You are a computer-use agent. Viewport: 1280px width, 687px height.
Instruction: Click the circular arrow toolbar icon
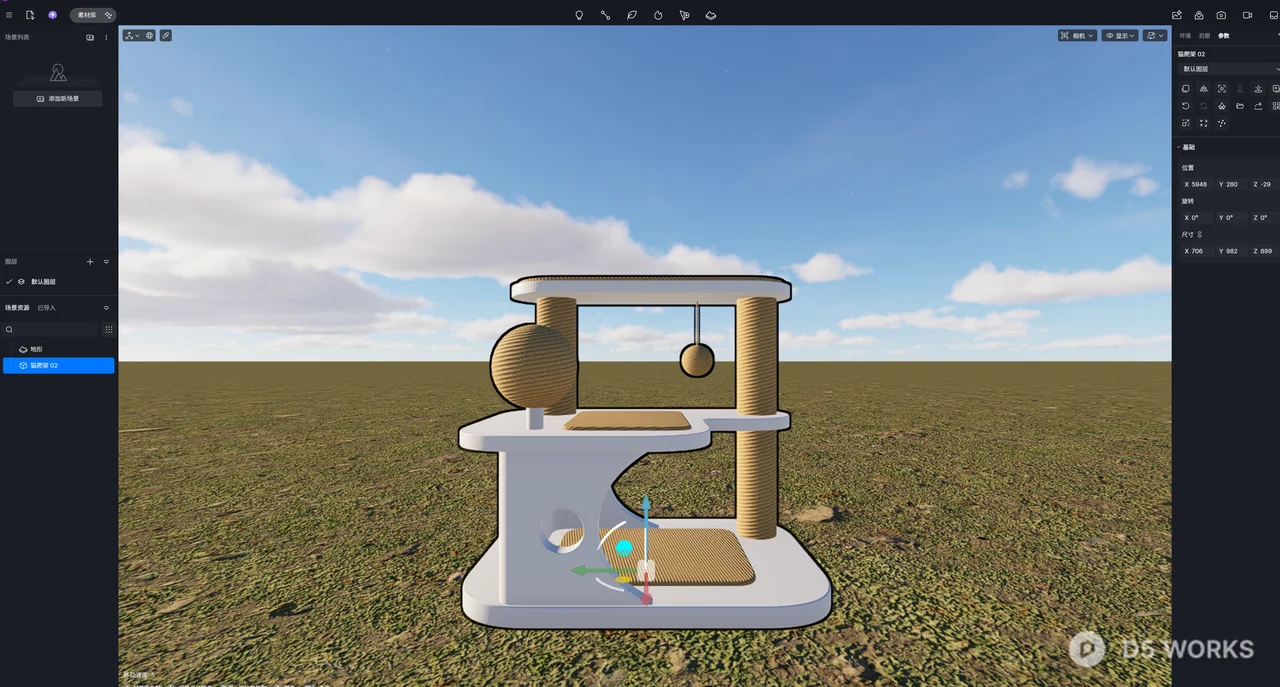tap(658, 15)
